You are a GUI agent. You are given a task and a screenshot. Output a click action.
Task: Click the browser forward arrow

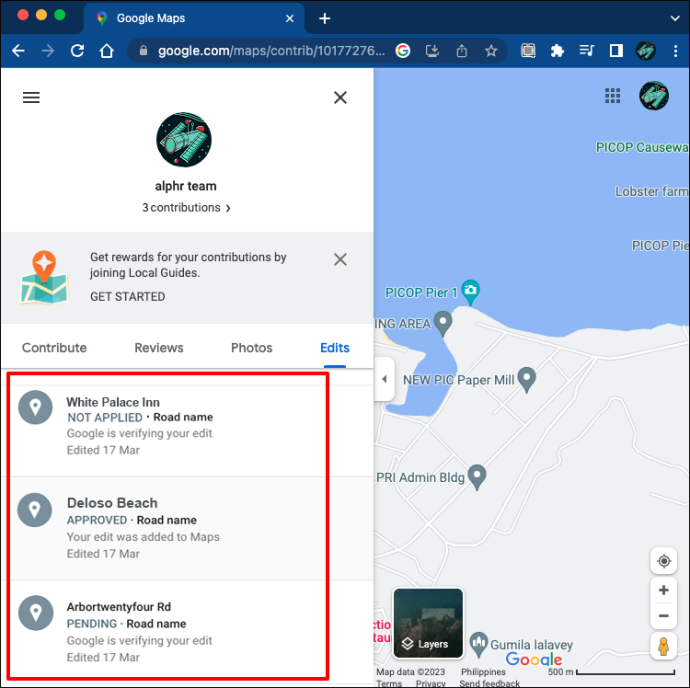click(x=48, y=51)
